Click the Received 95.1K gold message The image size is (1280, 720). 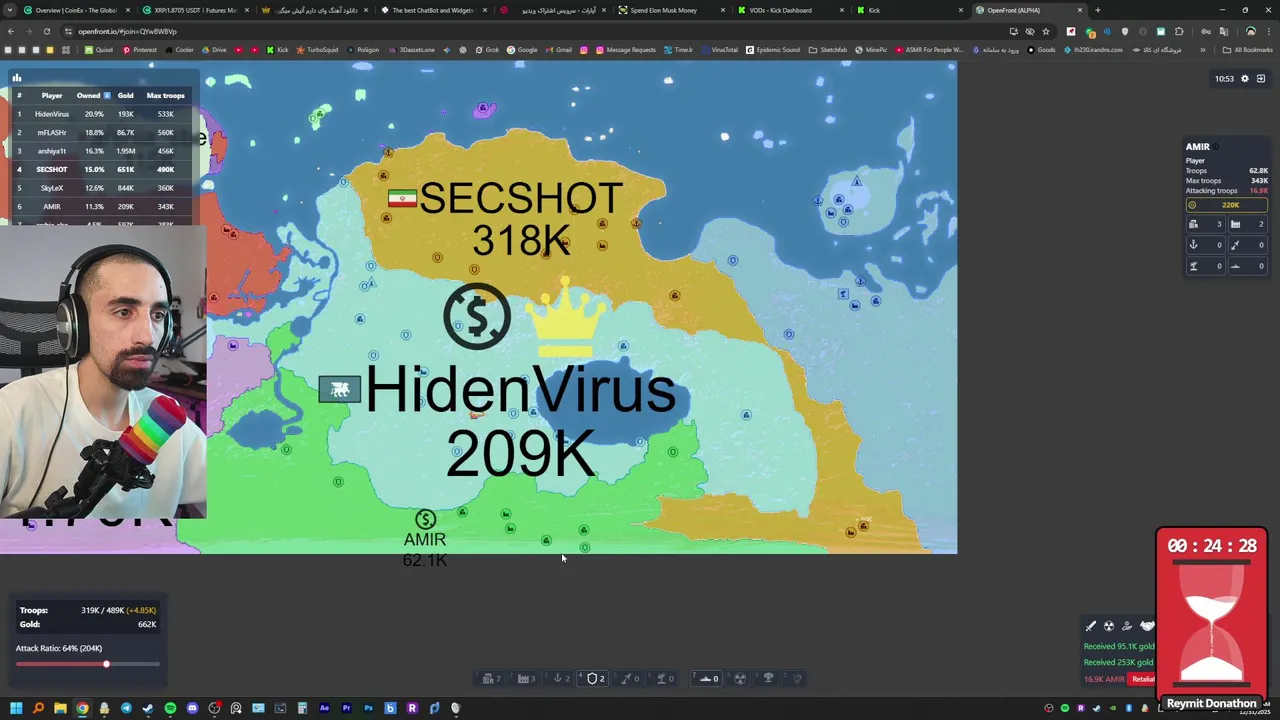pos(1118,646)
